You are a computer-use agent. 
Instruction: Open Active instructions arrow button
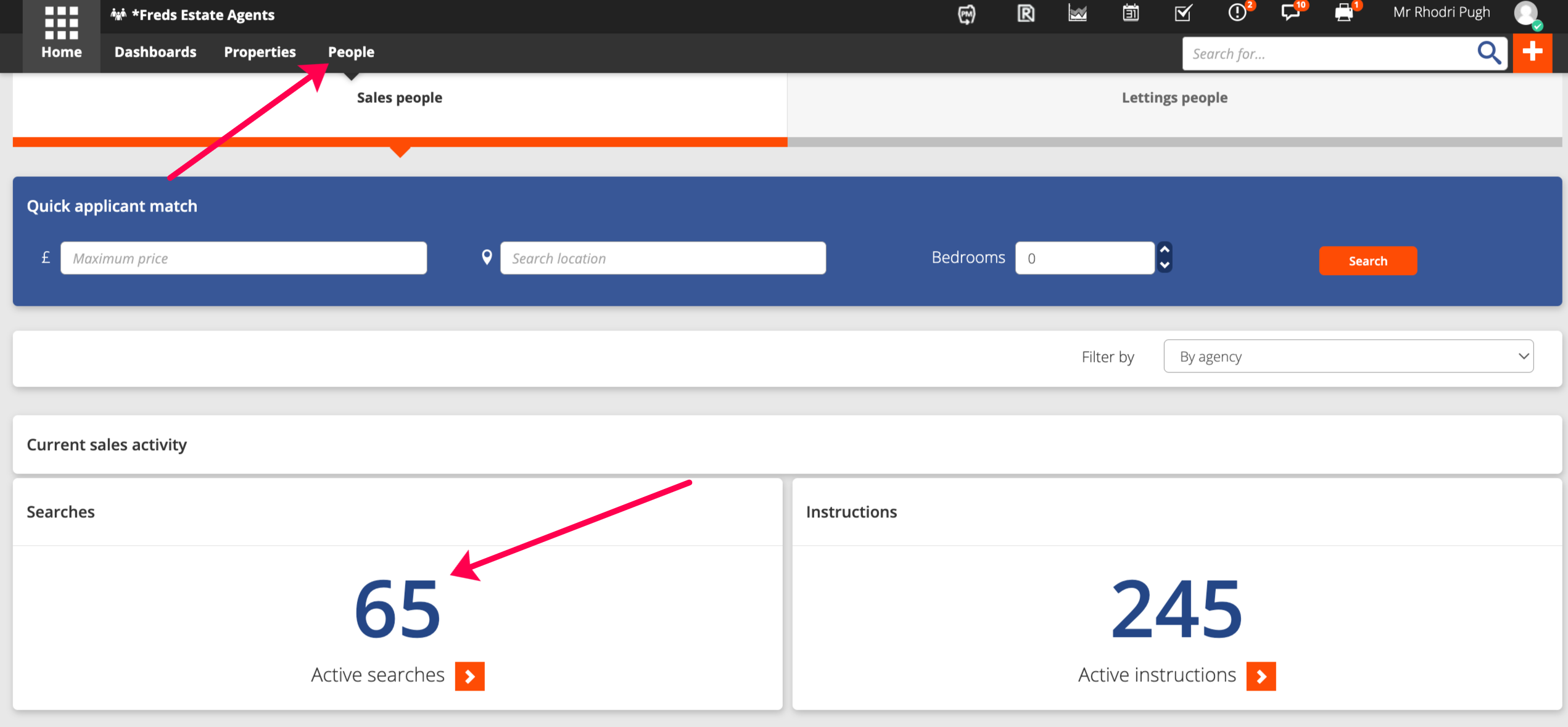tap(1261, 676)
